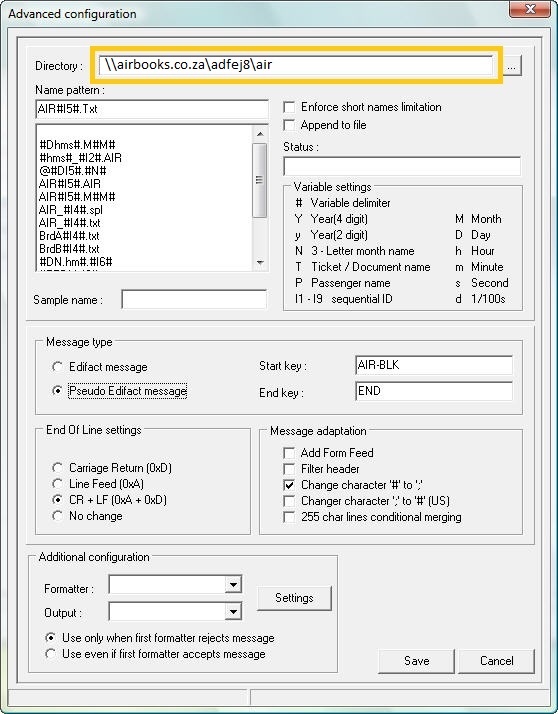Select pattern BrdA#I4#.txt in the list

(69, 236)
